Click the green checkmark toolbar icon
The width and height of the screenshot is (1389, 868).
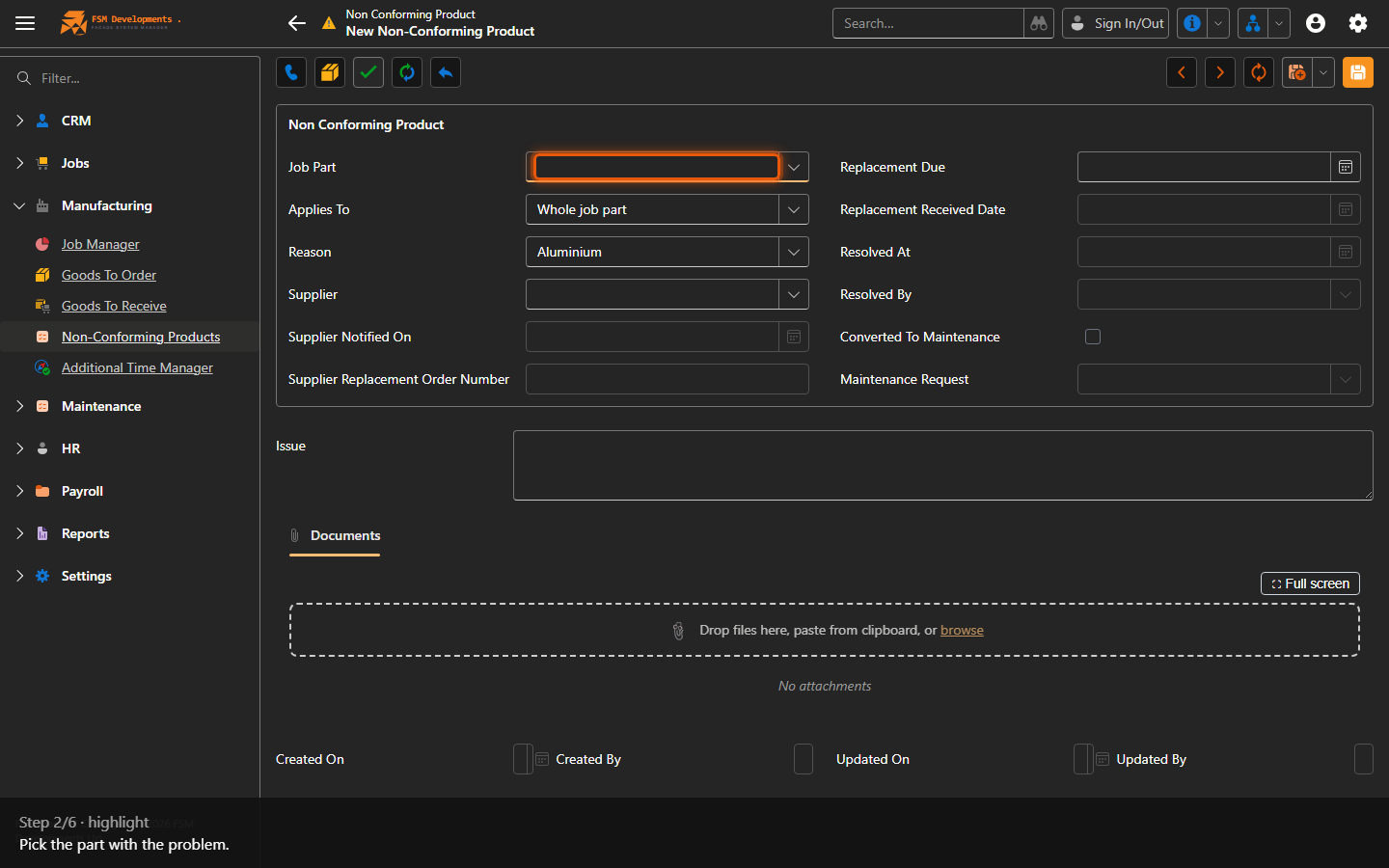368,72
